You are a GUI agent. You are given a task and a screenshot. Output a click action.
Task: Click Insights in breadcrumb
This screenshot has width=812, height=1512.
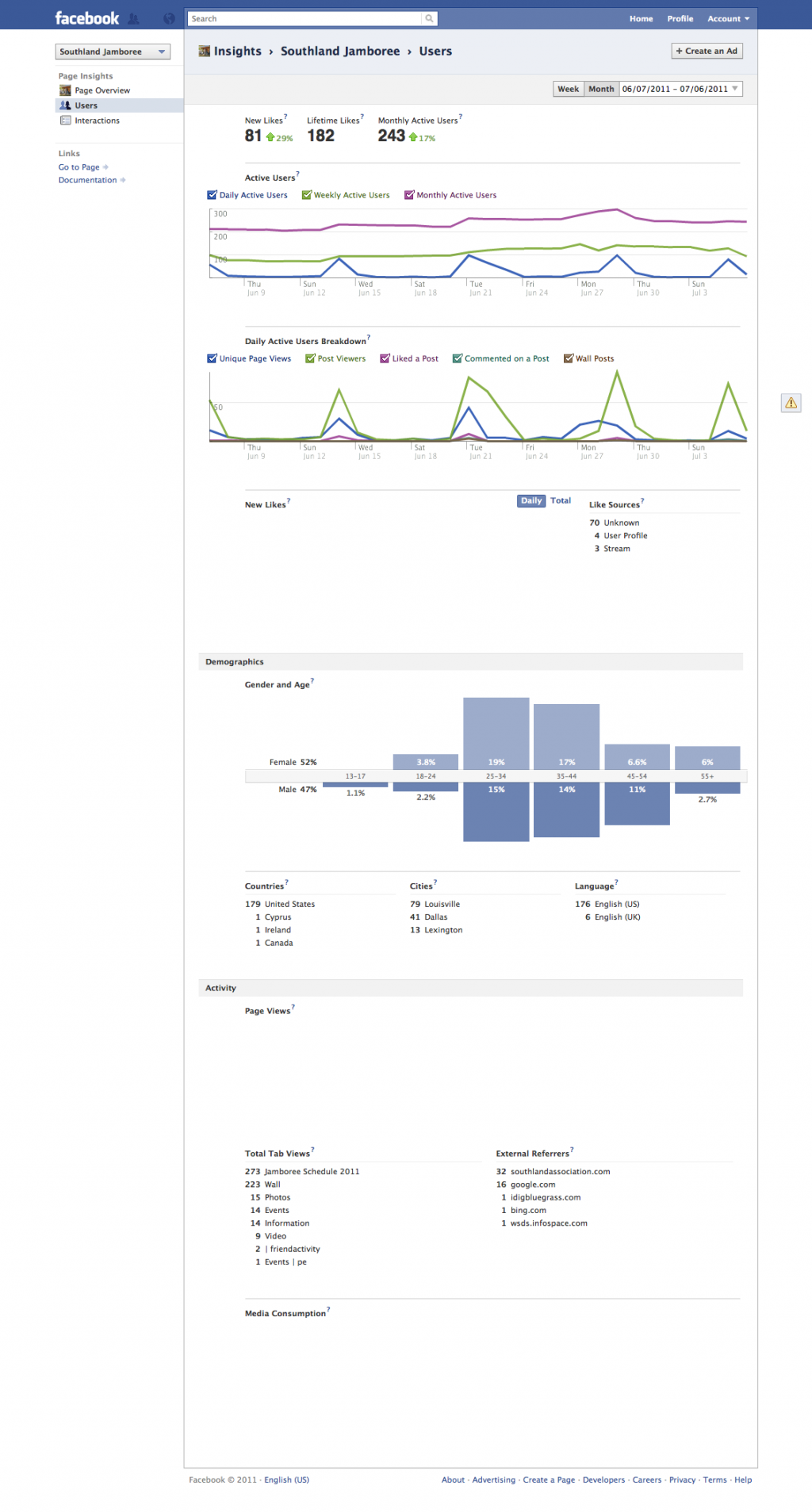click(x=237, y=51)
